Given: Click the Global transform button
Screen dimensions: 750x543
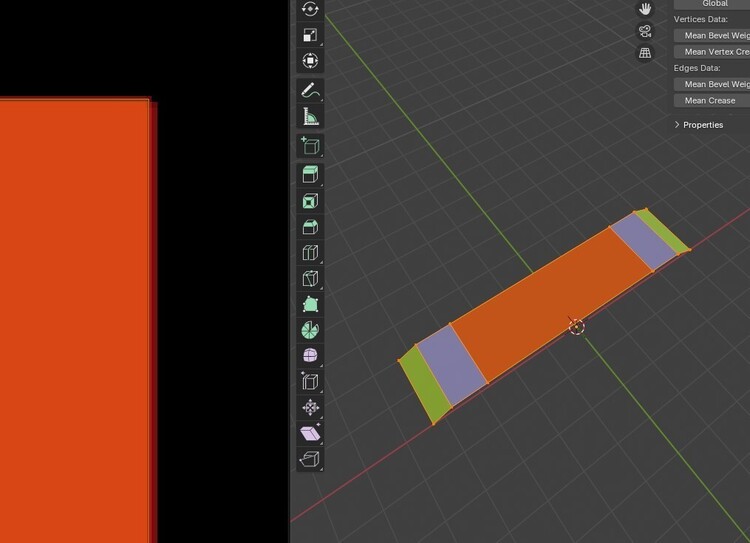Looking at the screenshot, I should [x=714, y=4].
